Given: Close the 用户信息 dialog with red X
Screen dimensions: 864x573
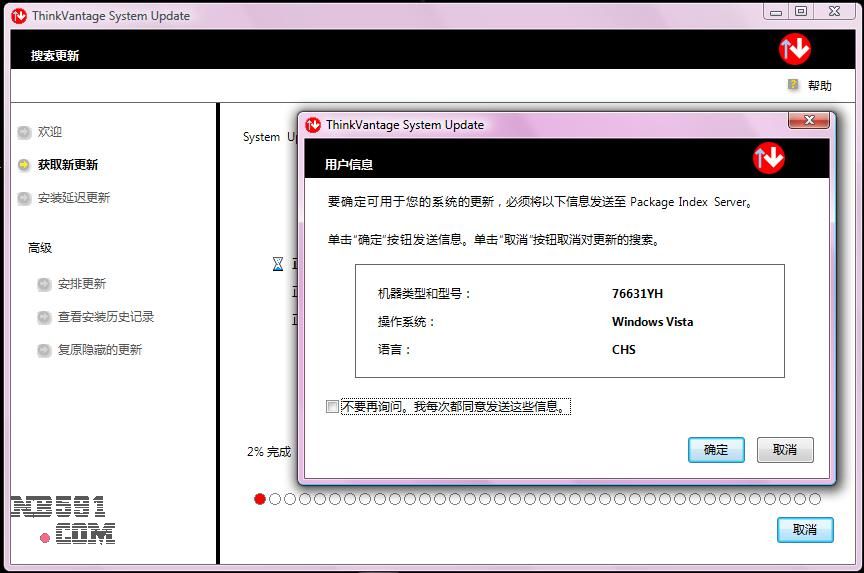Looking at the screenshot, I should point(809,120).
